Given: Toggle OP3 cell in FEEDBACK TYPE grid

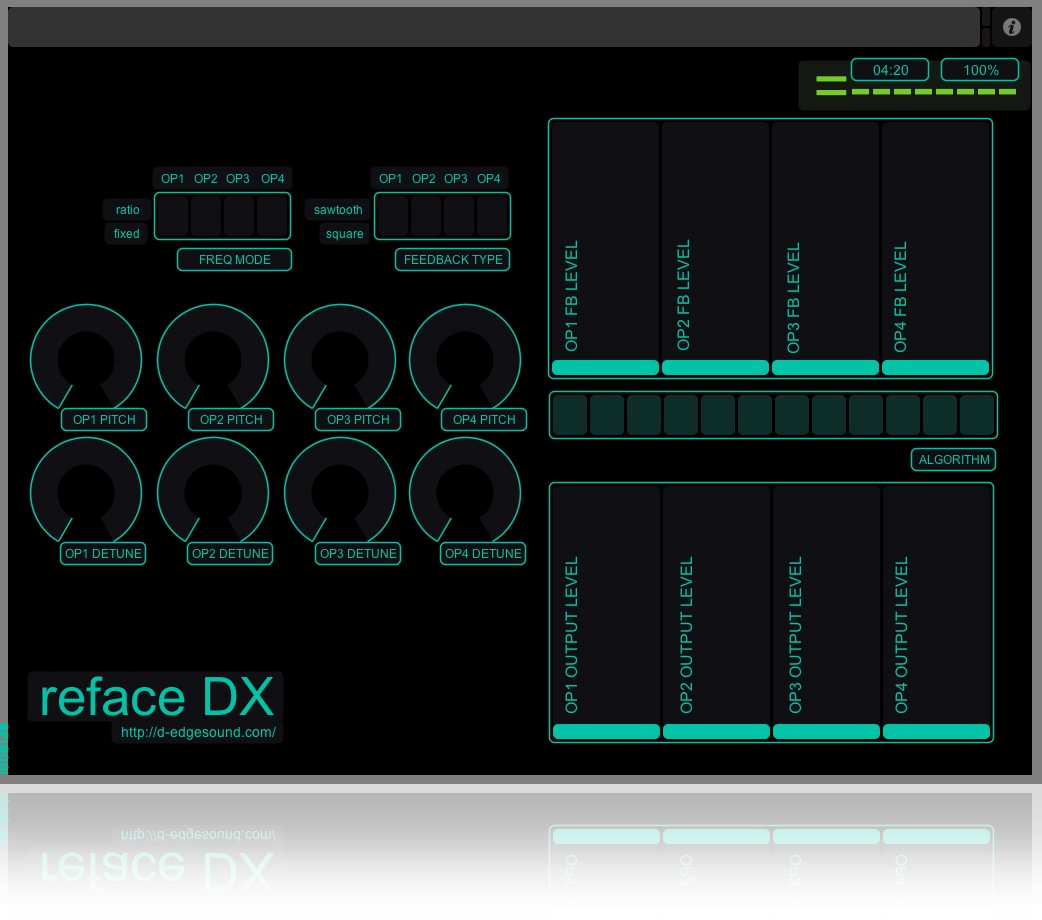Looking at the screenshot, I should pyautogui.click(x=459, y=216).
